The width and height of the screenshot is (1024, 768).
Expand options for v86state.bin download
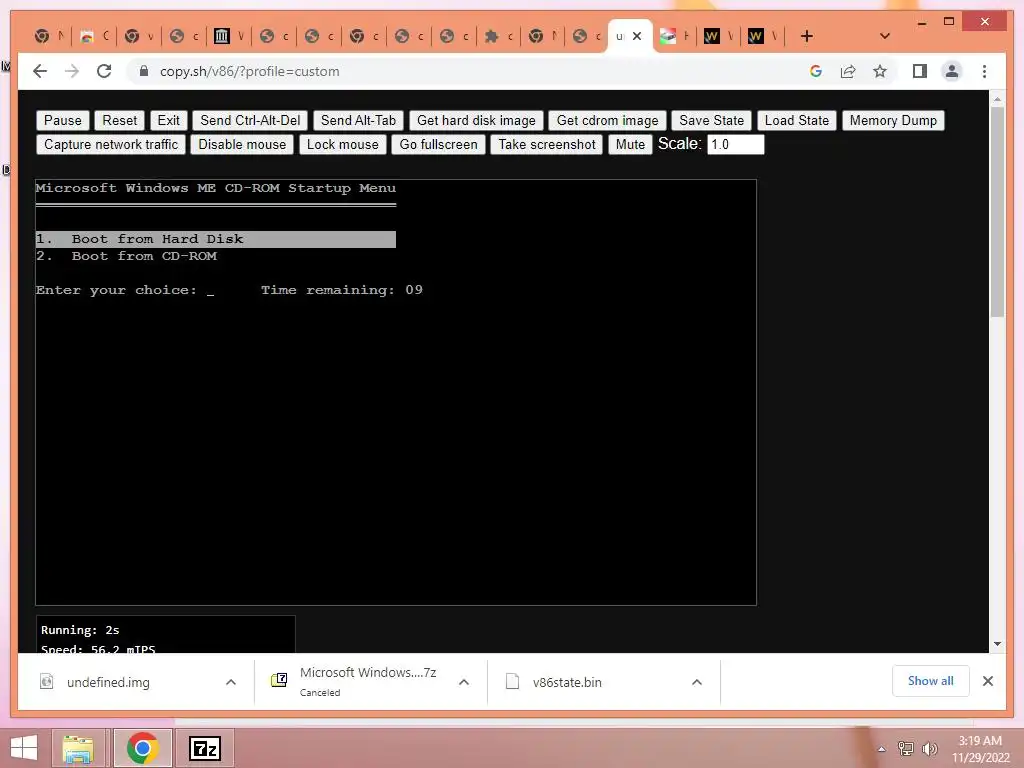697,682
